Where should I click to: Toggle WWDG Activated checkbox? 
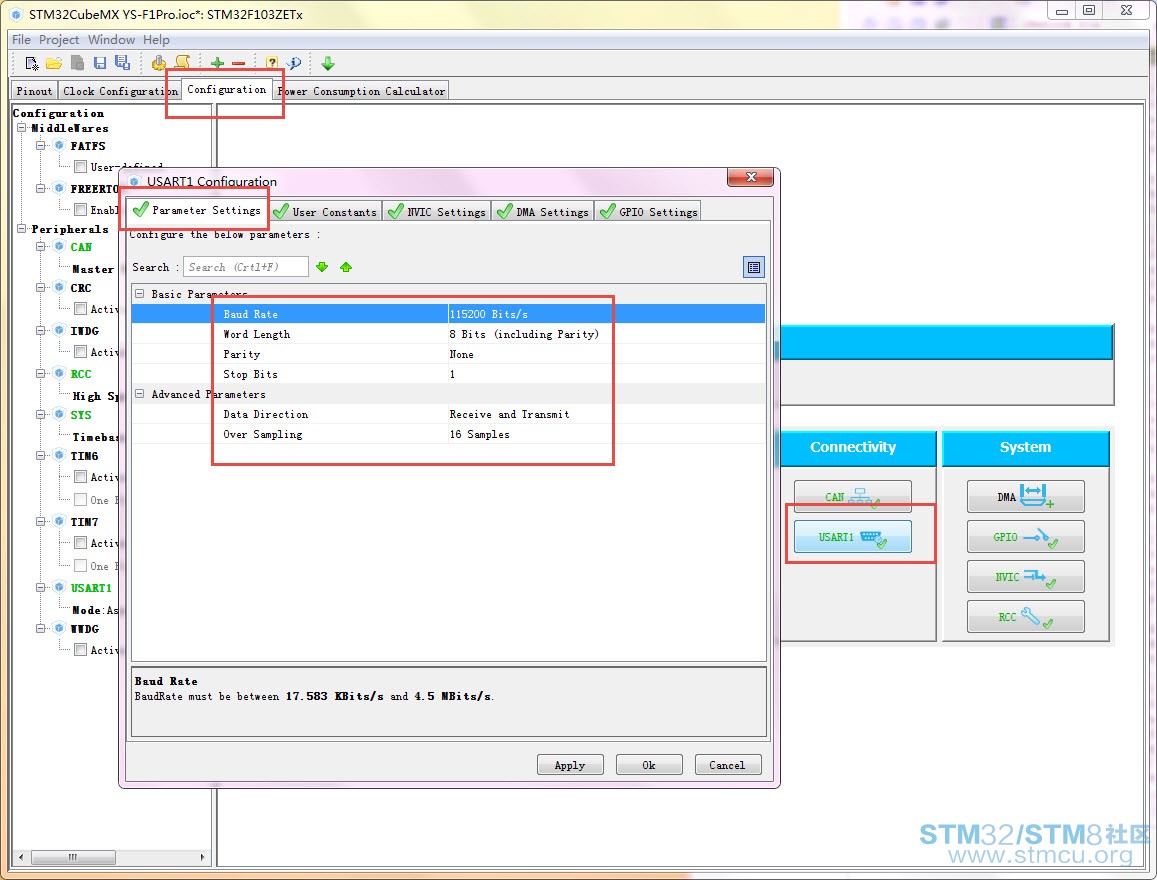pyautogui.click(x=80, y=649)
